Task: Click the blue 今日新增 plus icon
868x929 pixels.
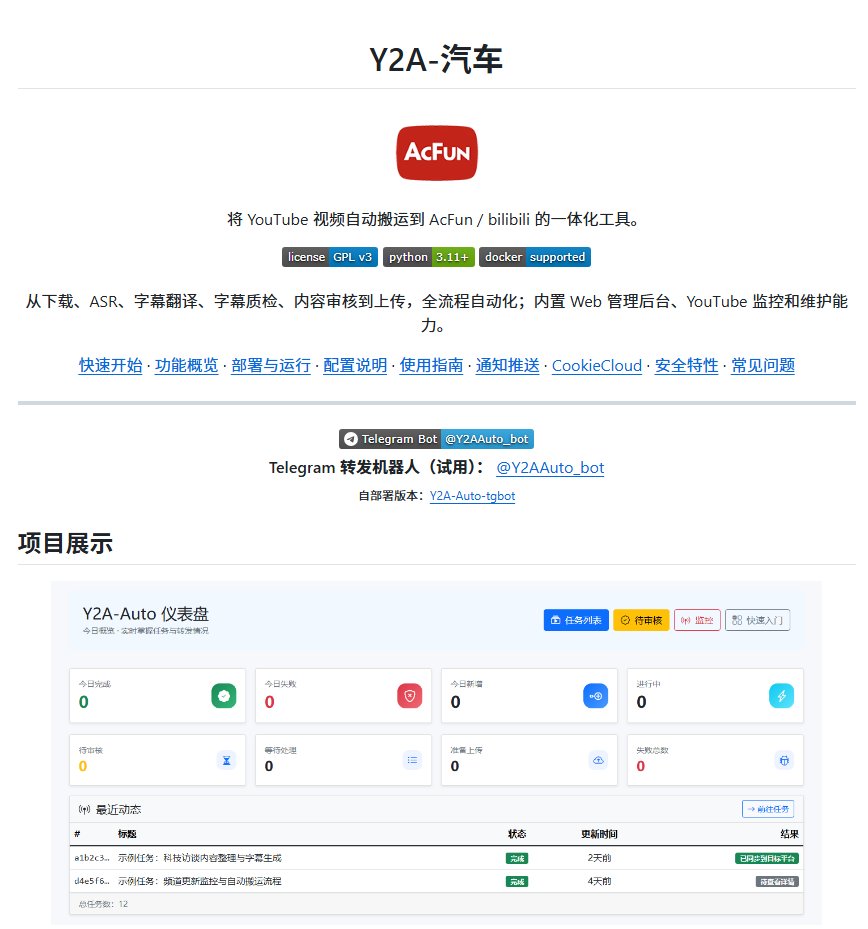Action: [x=595, y=696]
